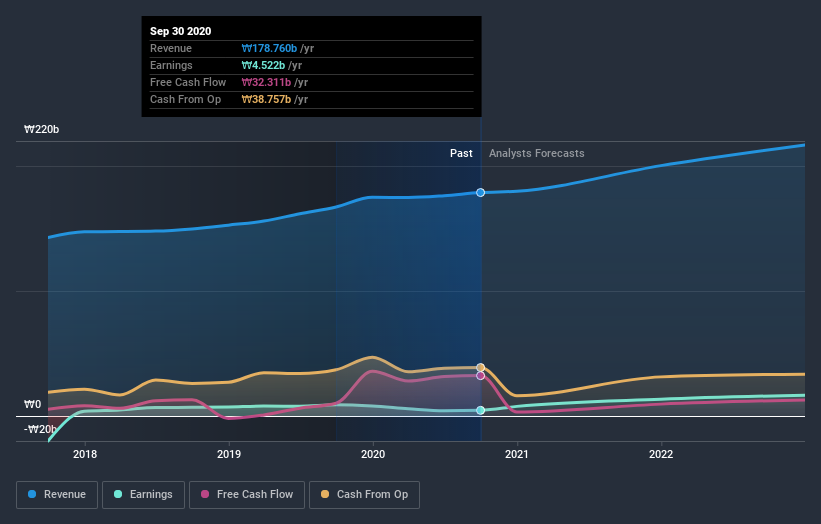The height and width of the screenshot is (524, 821).
Task: Toggle the Free Cash Flow legend series
Action: click(247, 495)
